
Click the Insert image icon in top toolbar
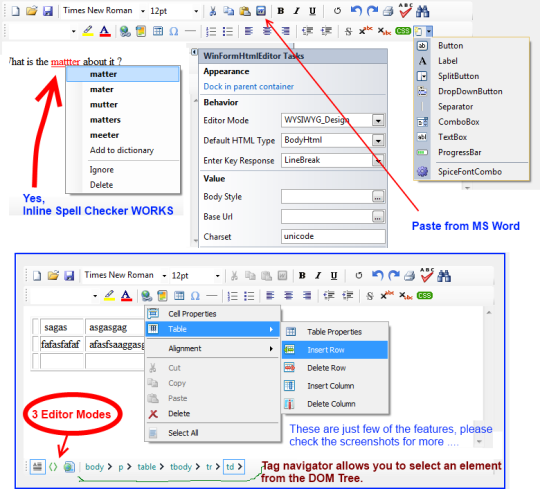[141, 31]
